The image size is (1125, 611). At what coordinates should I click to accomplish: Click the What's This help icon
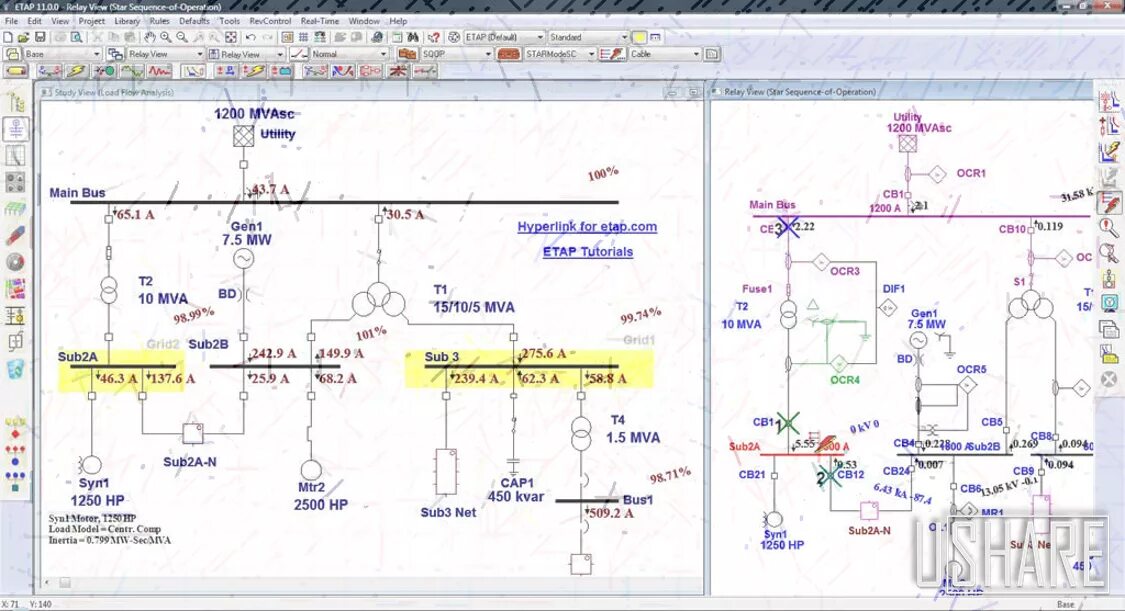pos(433,37)
